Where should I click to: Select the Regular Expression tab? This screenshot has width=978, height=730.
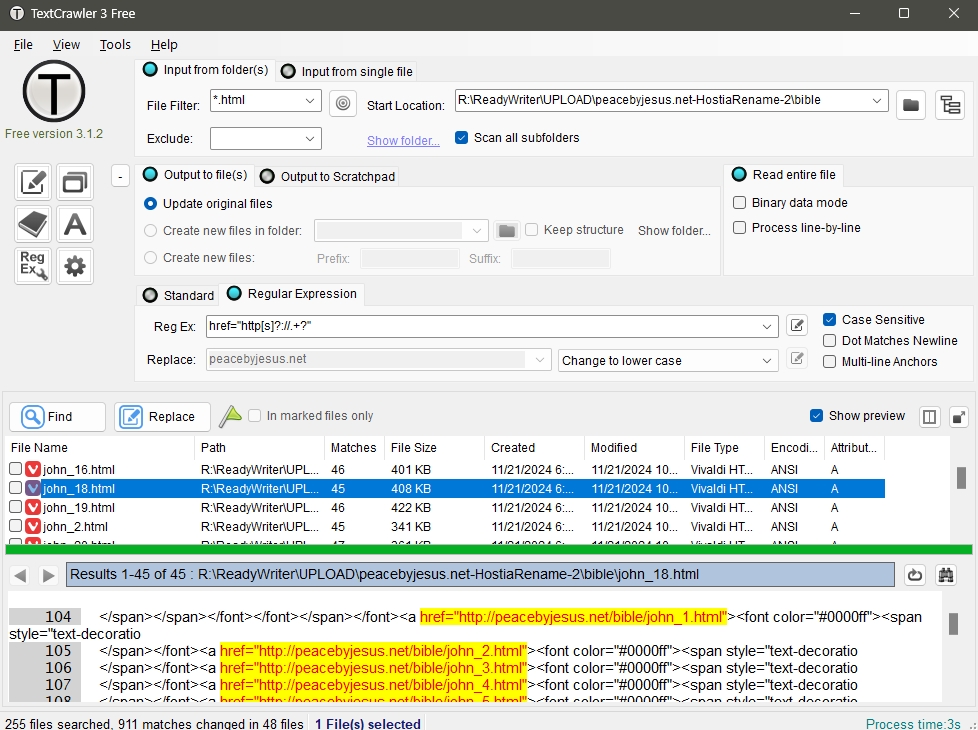pos(292,294)
